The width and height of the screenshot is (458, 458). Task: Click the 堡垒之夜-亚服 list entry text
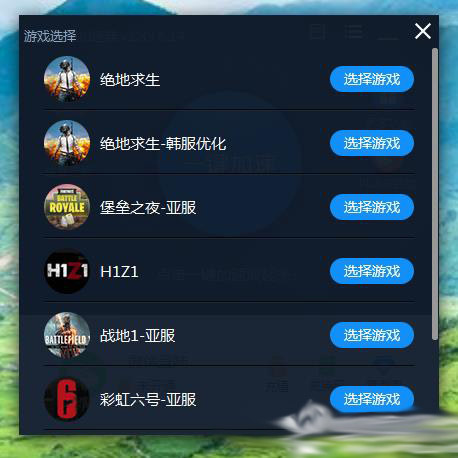pyautogui.click(x=148, y=208)
